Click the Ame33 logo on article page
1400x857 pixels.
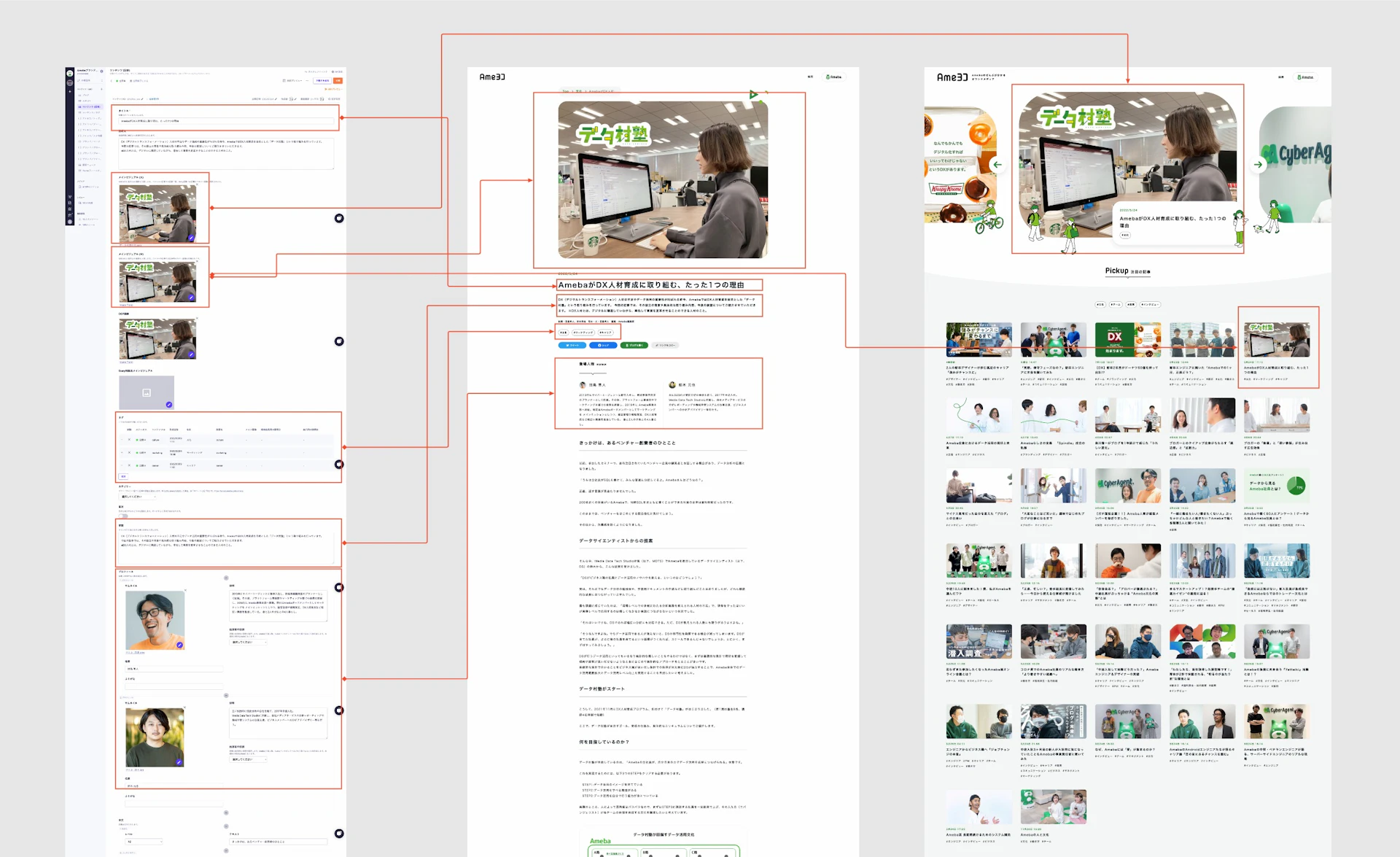[492, 77]
